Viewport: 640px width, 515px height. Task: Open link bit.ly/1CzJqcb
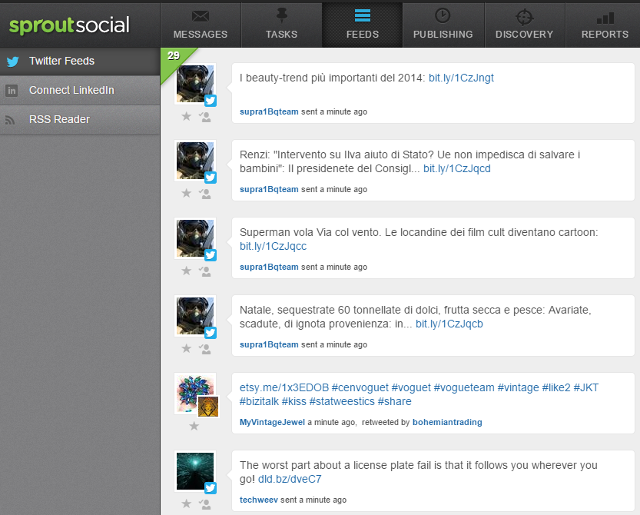coord(449,324)
